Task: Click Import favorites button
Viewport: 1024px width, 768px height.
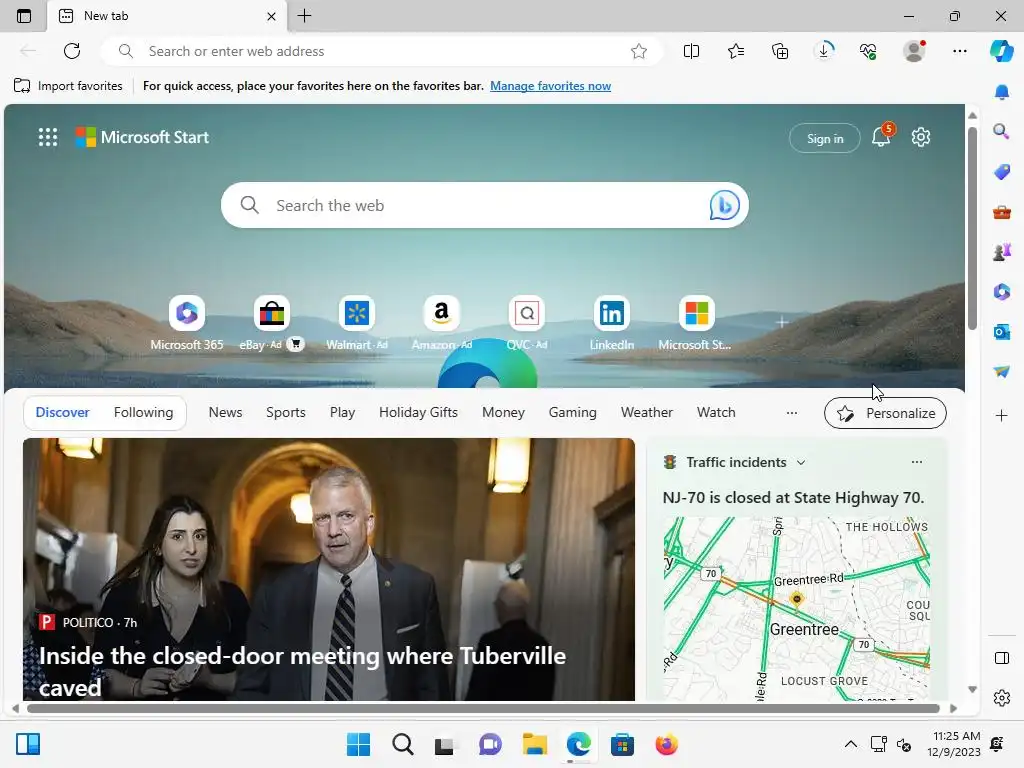Action: (x=68, y=86)
